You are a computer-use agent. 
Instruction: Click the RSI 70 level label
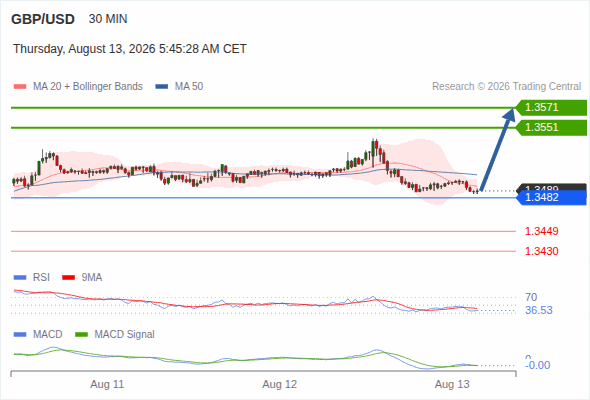[531, 297]
